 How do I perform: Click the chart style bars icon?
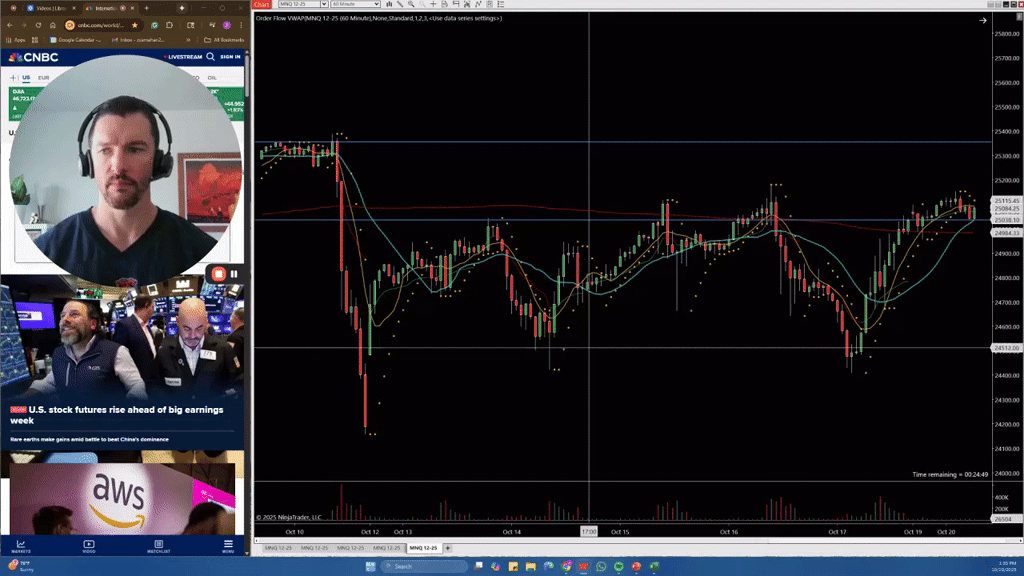pos(389,4)
